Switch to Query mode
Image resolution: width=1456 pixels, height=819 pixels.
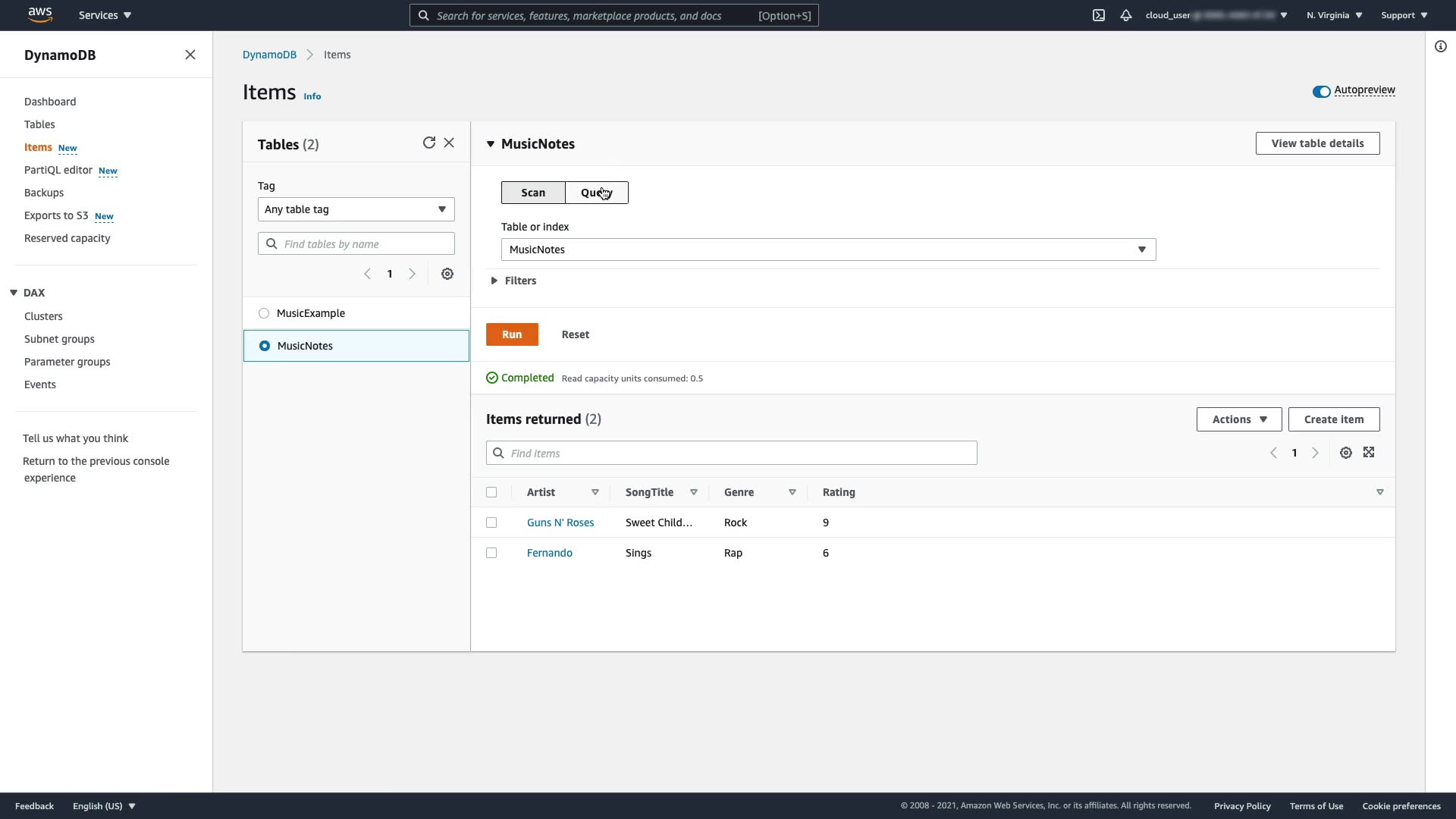[596, 193]
